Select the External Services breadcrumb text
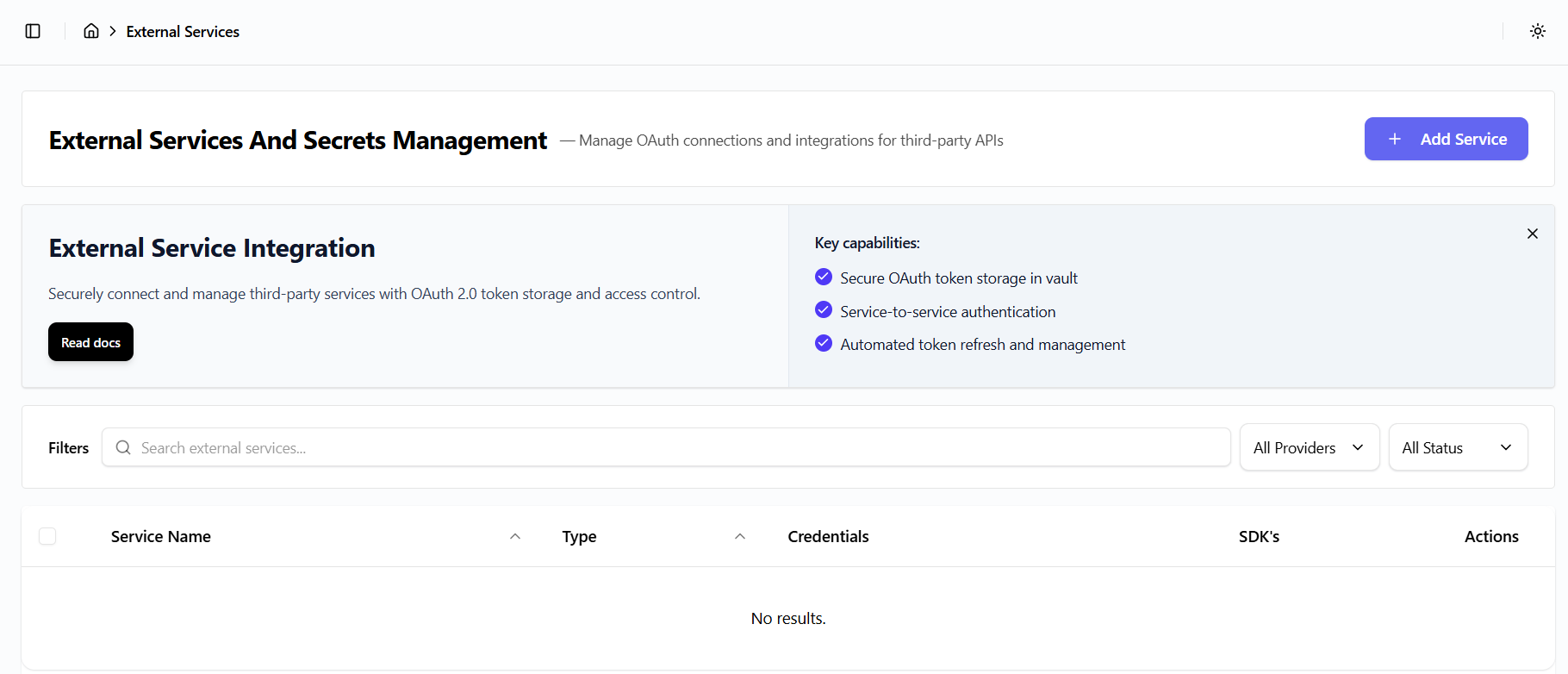The height and width of the screenshot is (674, 1568). tap(183, 32)
